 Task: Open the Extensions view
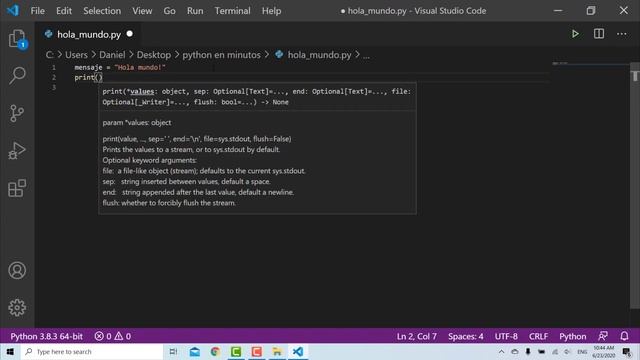point(17,188)
